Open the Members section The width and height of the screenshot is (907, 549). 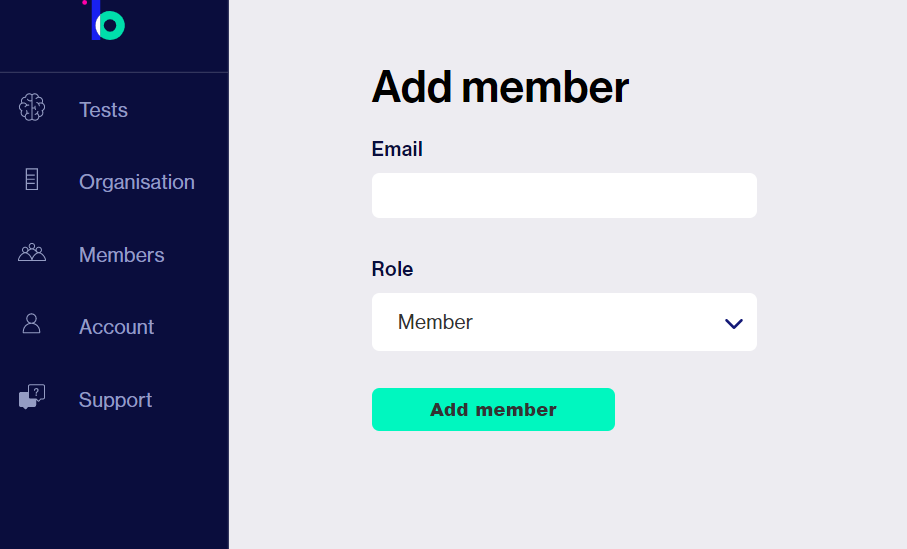click(x=121, y=255)
